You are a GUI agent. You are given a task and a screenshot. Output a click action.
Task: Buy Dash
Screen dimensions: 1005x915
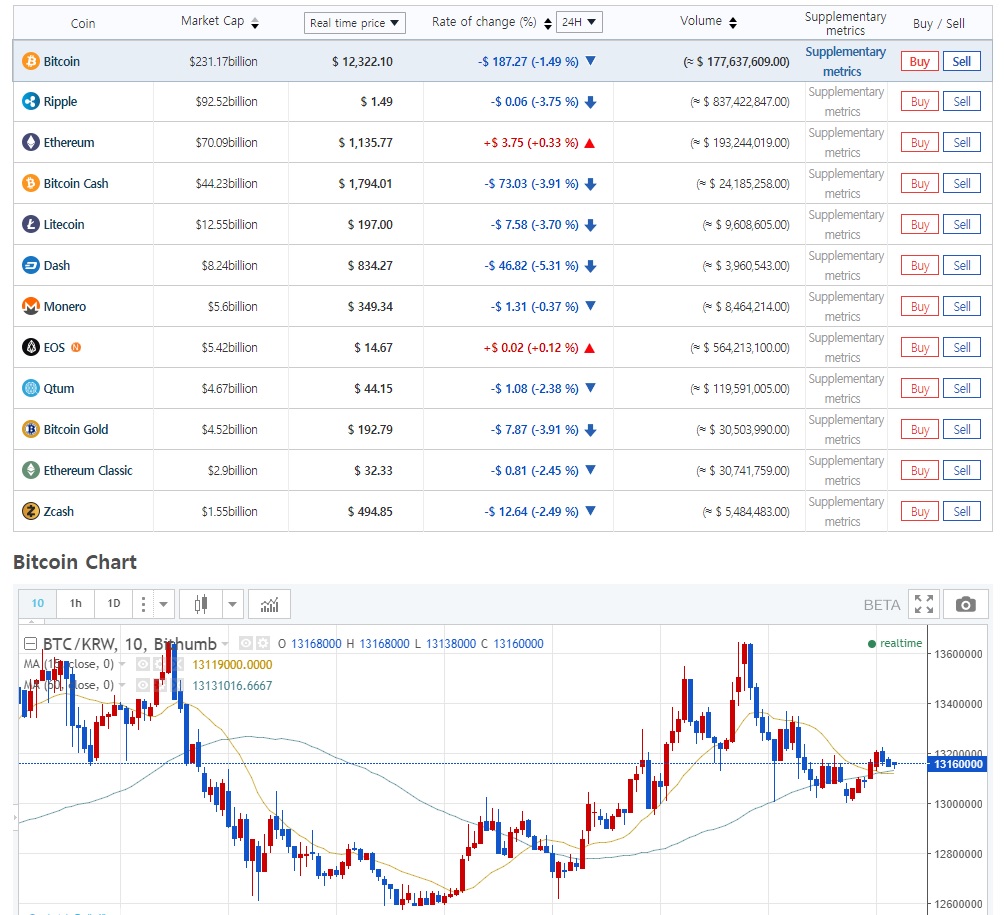(919, 265)
